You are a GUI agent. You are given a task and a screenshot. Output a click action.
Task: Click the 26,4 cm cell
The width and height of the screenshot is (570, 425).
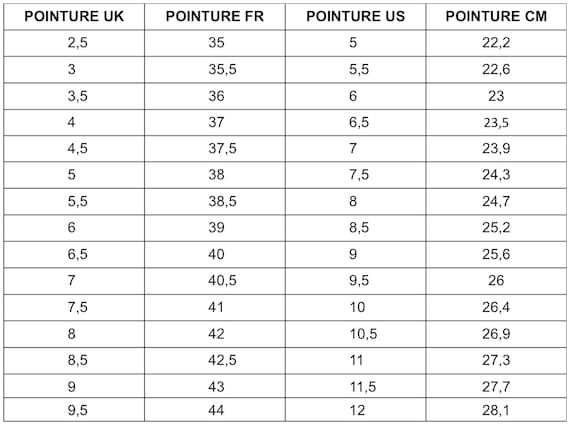pos(496,308)
